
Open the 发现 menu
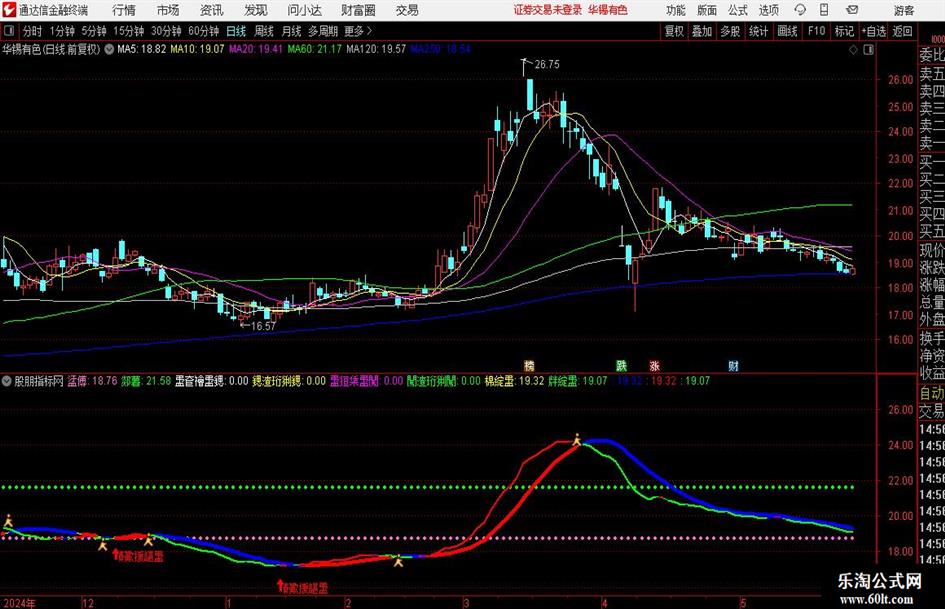[x=256, y=10]
